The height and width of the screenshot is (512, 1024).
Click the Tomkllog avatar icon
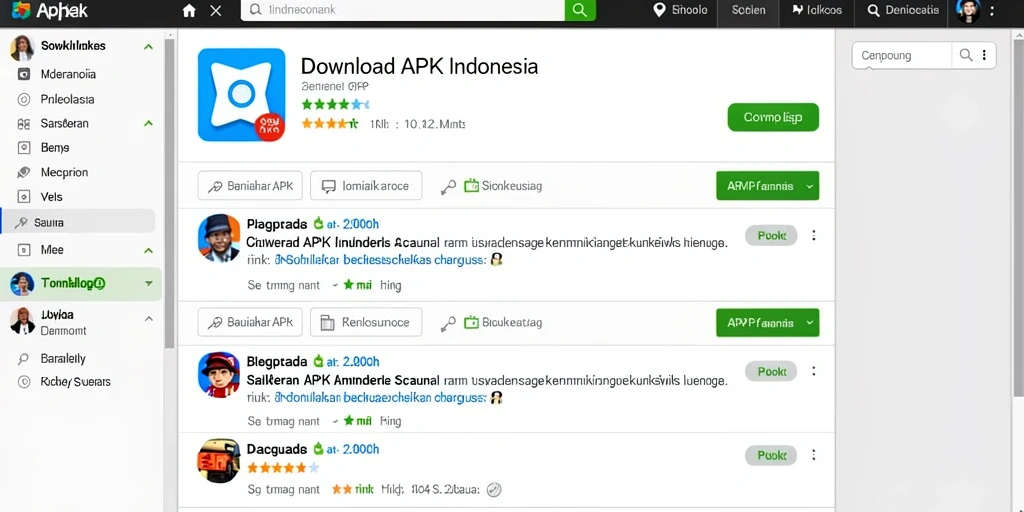coord(22,284)
